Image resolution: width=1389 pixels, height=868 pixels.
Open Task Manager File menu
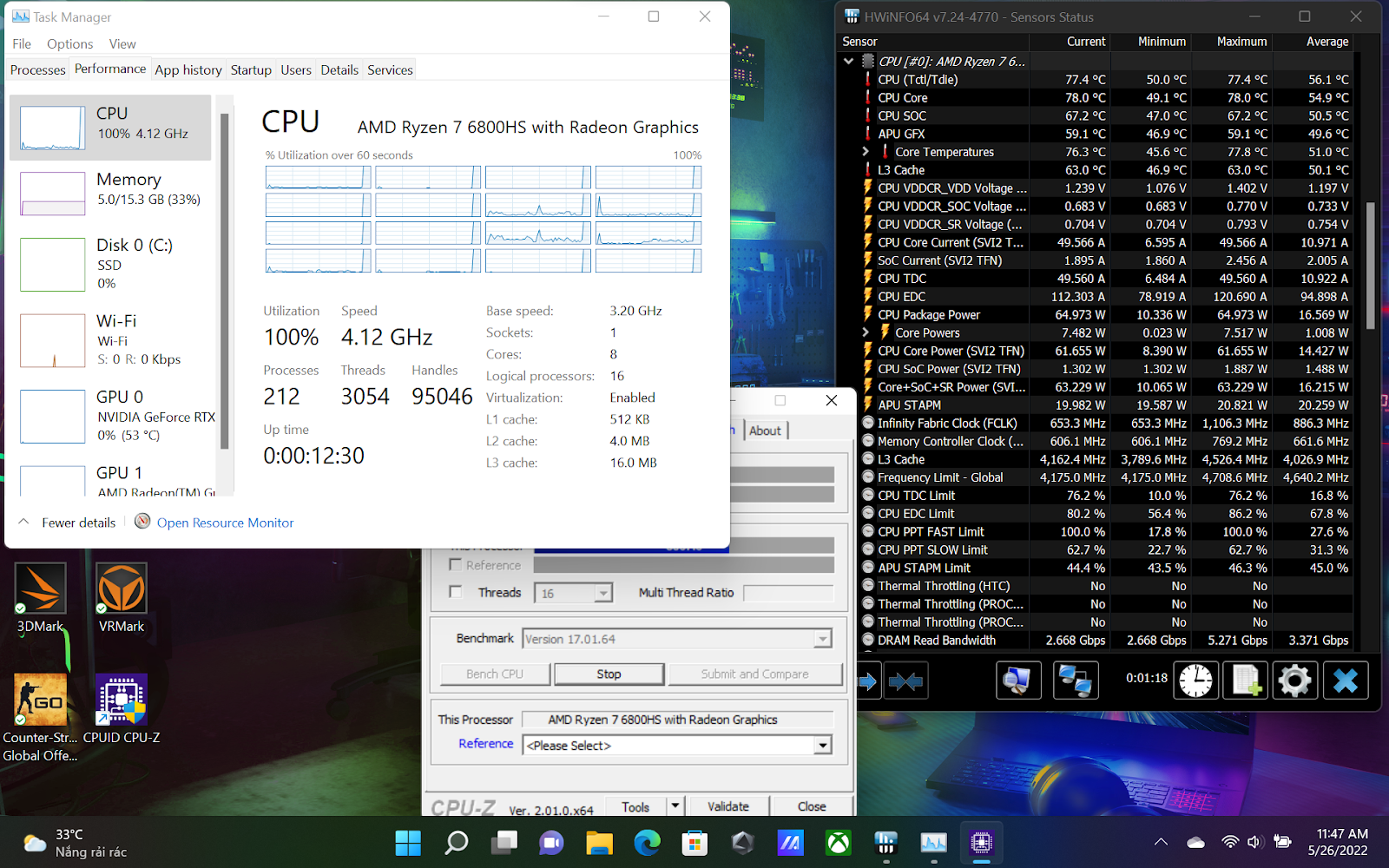point(22,43)
